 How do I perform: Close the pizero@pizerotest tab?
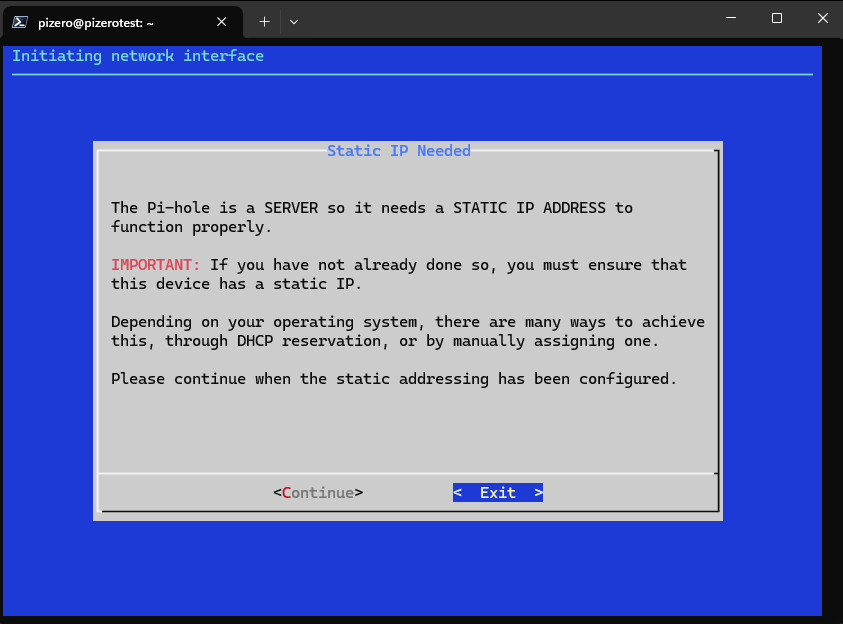226,21
